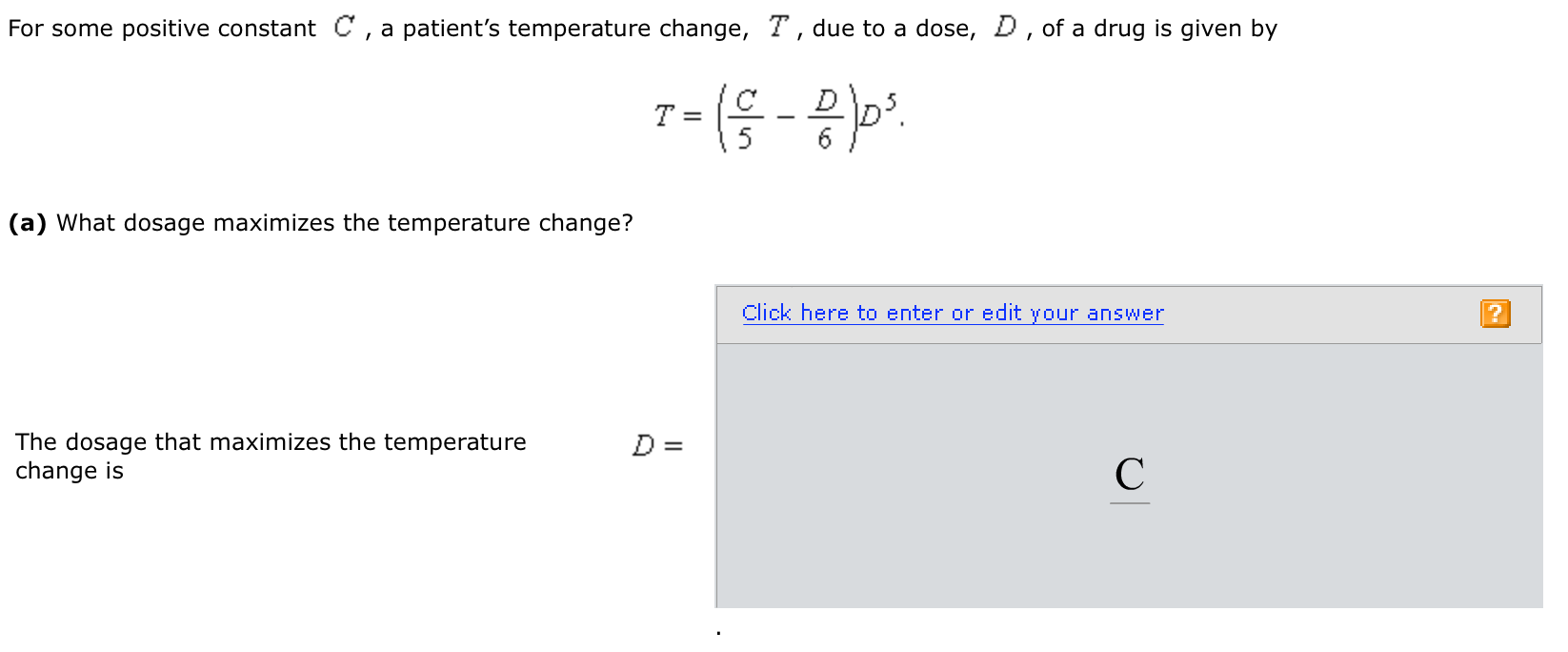Click the constant C in the problem statement
This screenshot has width=1568, height=652.
341,26
